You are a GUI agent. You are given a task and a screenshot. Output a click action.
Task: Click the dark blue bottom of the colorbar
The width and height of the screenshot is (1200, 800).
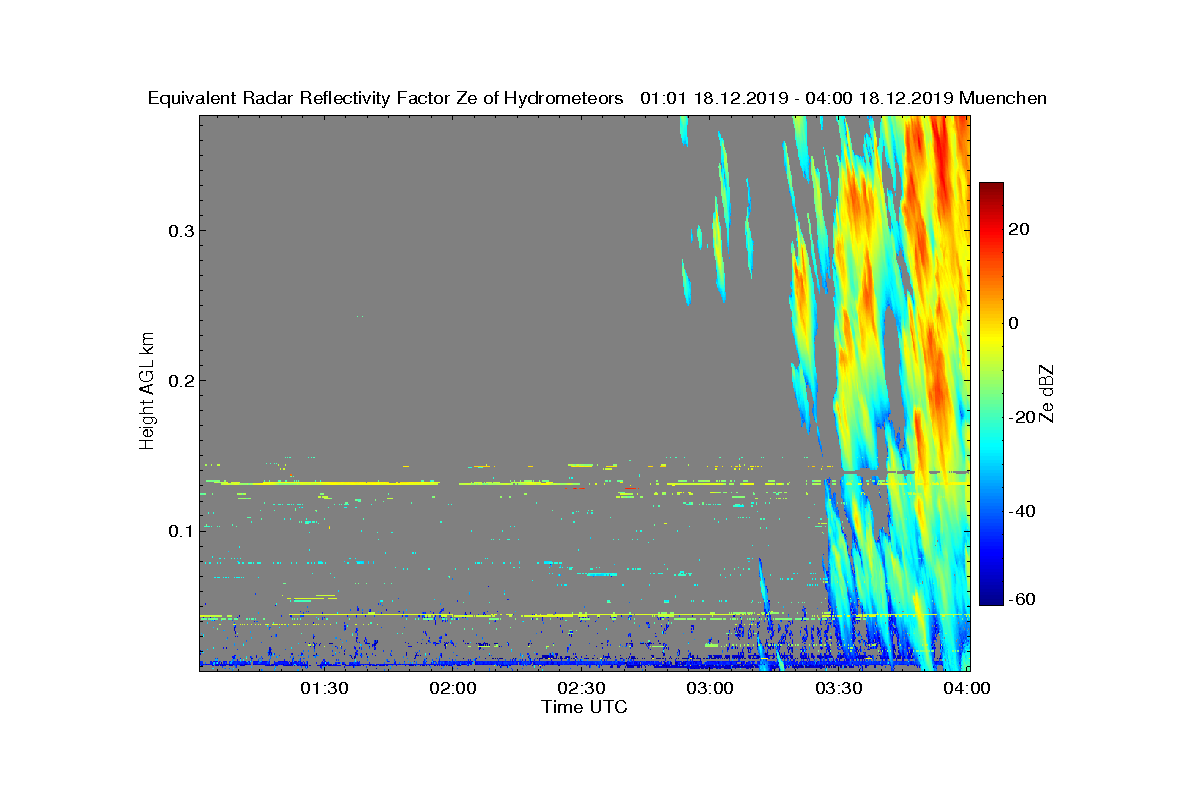[991, 598]
